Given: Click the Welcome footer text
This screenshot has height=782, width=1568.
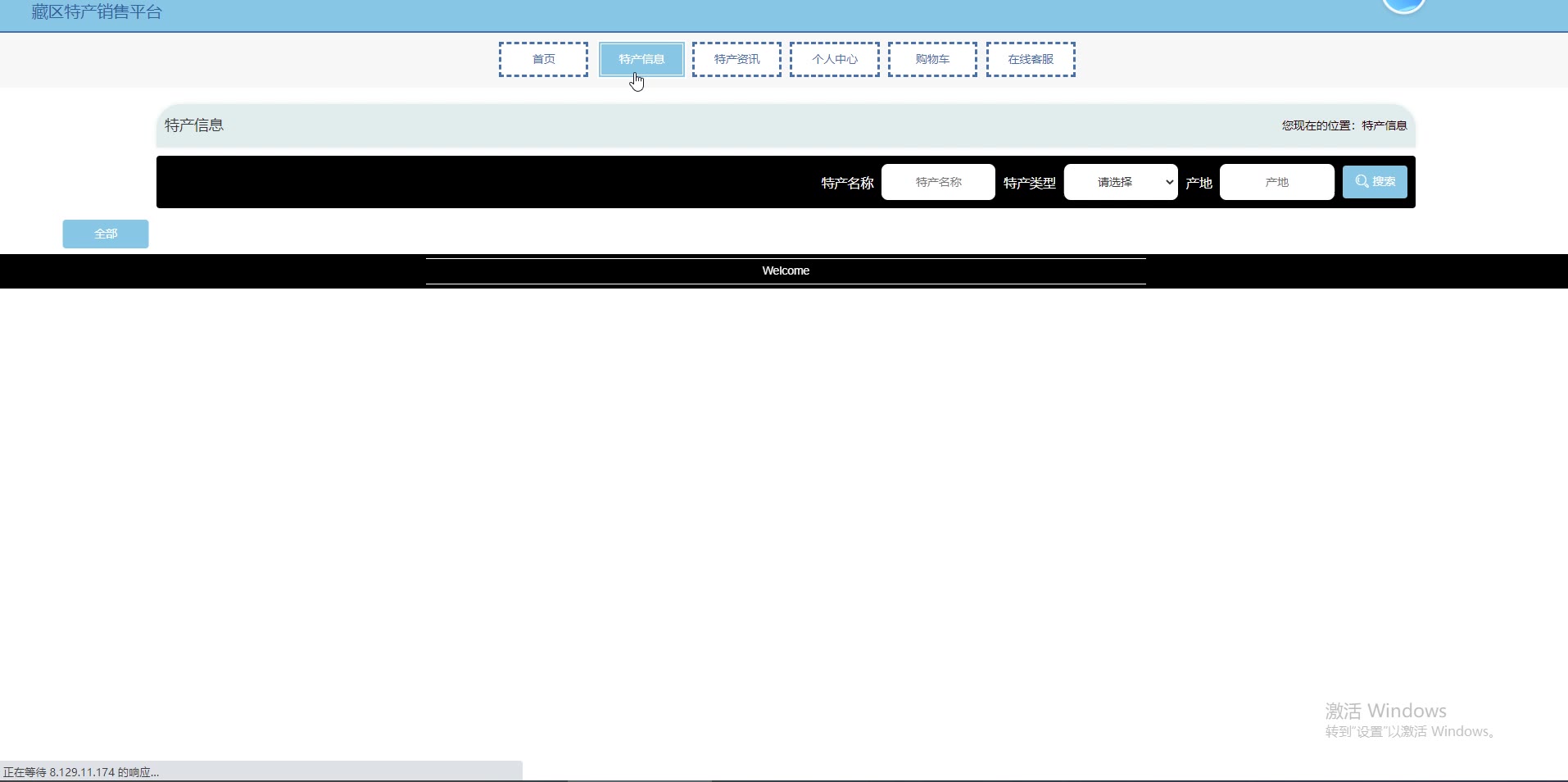Looking at the screenshot, I should [x=786, y=271].
